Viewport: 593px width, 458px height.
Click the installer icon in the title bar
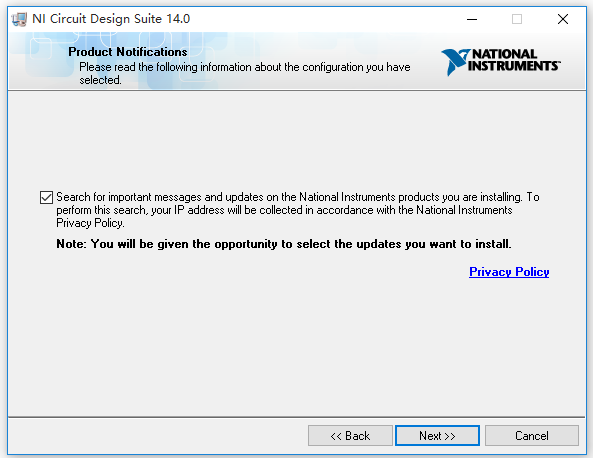pyautogui.click(x=19, y=19)
